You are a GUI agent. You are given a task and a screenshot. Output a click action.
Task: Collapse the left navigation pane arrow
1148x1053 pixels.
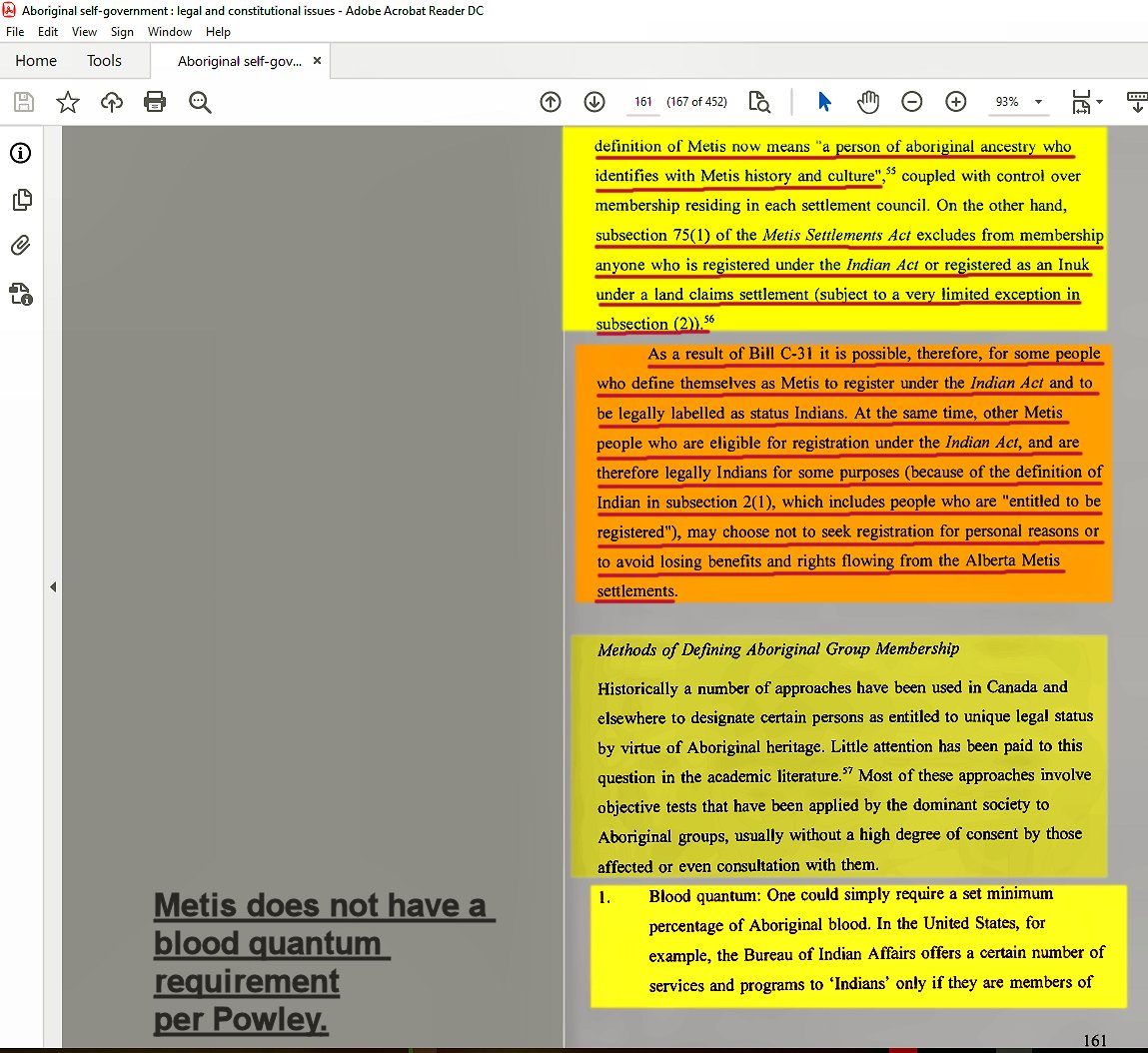(53, 586)
